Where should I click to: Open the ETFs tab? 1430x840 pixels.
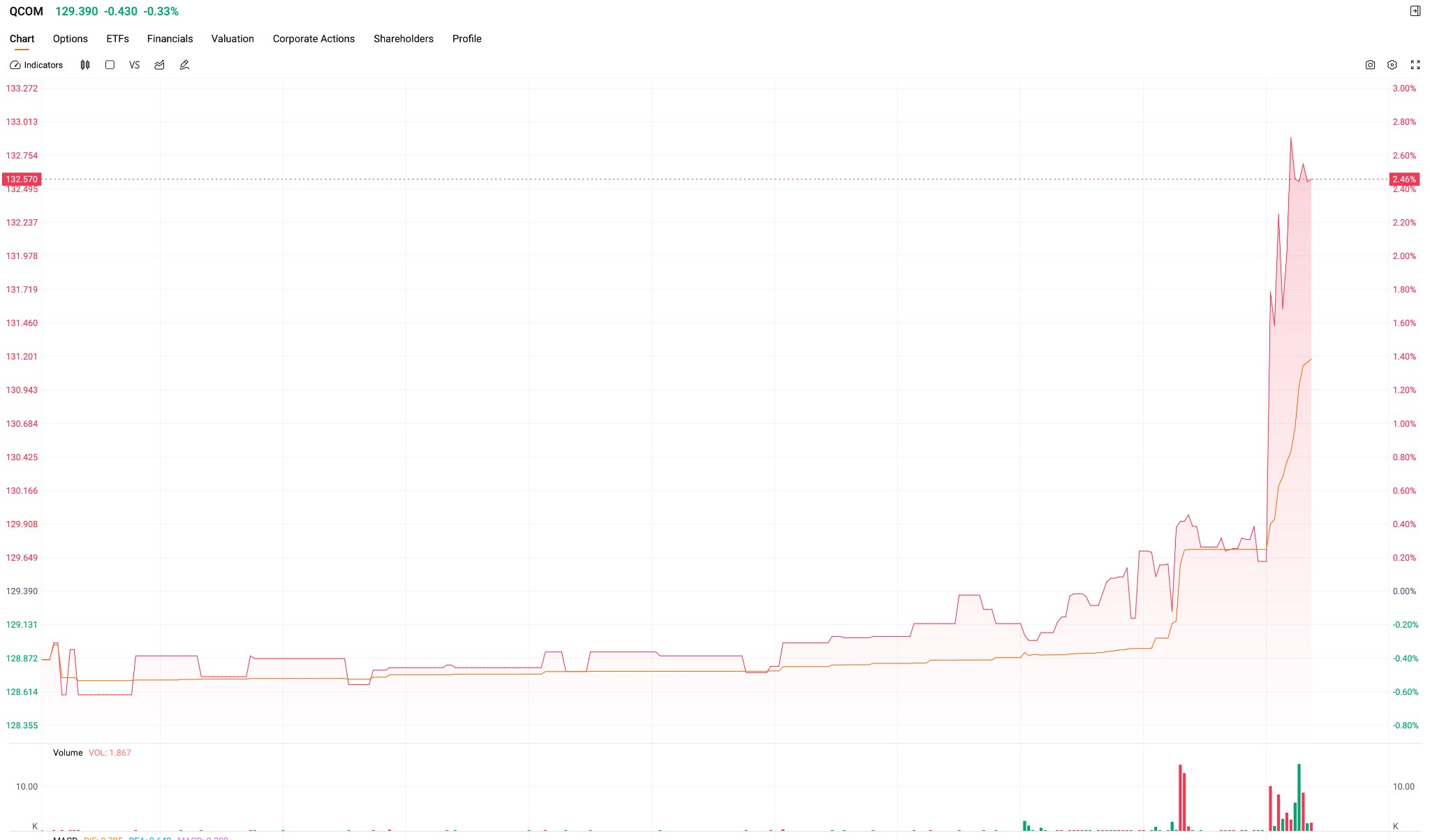[117, 38]
